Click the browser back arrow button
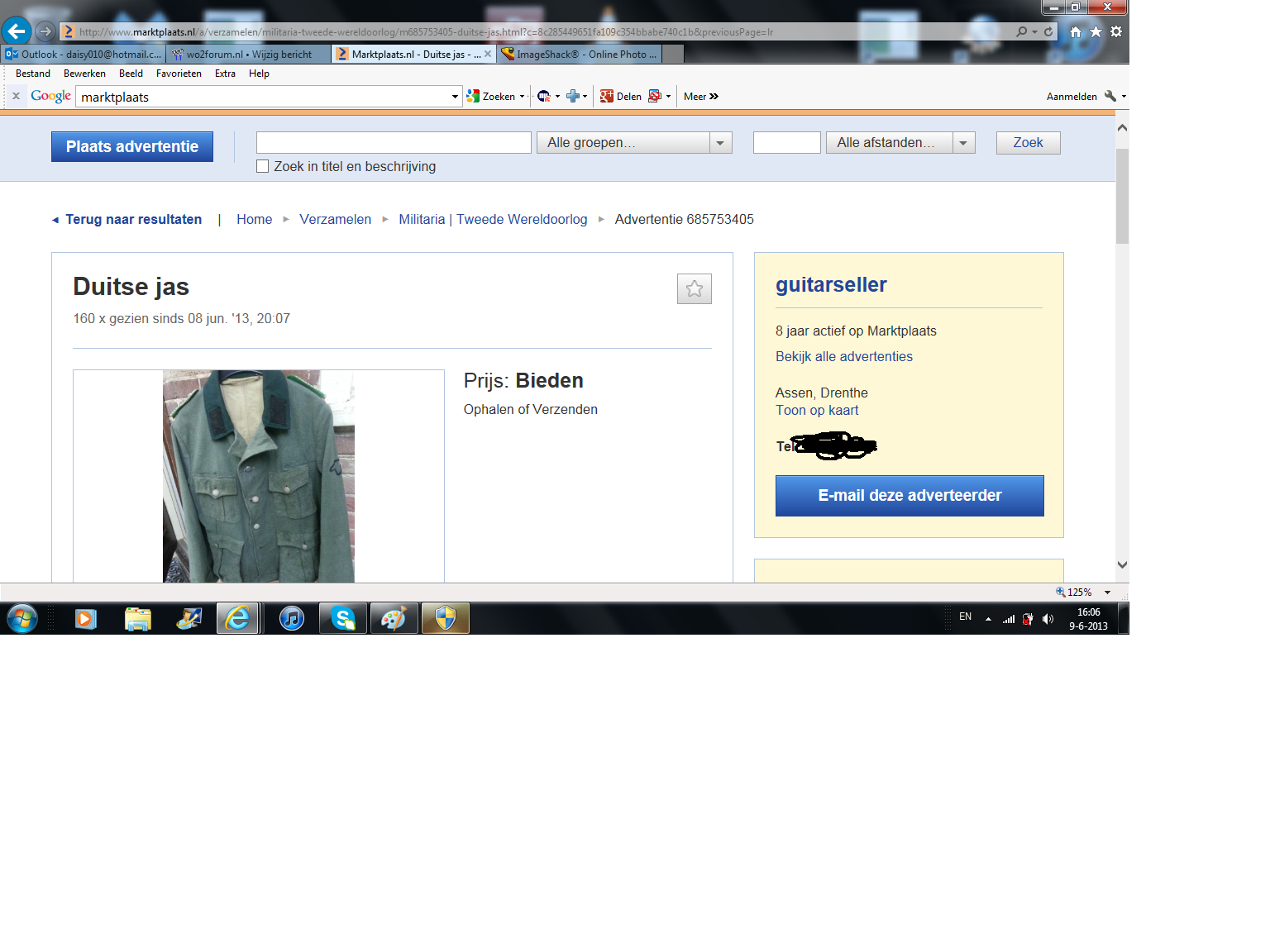The image size is (1270, 952). point(17,31)
